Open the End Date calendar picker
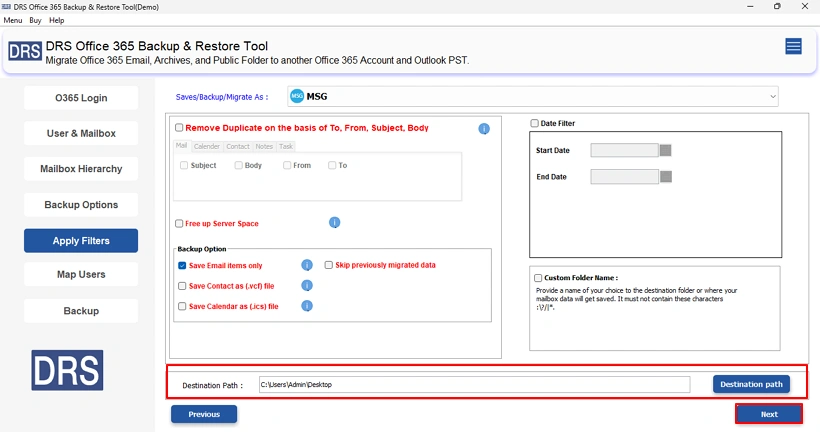 (666, 177)
